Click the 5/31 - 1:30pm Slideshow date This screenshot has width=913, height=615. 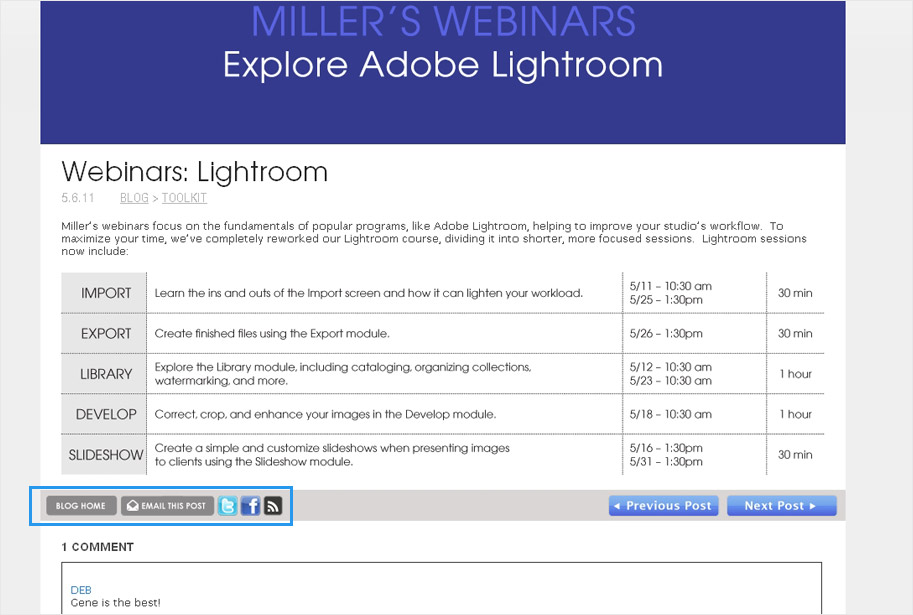(x=666, y=462)
